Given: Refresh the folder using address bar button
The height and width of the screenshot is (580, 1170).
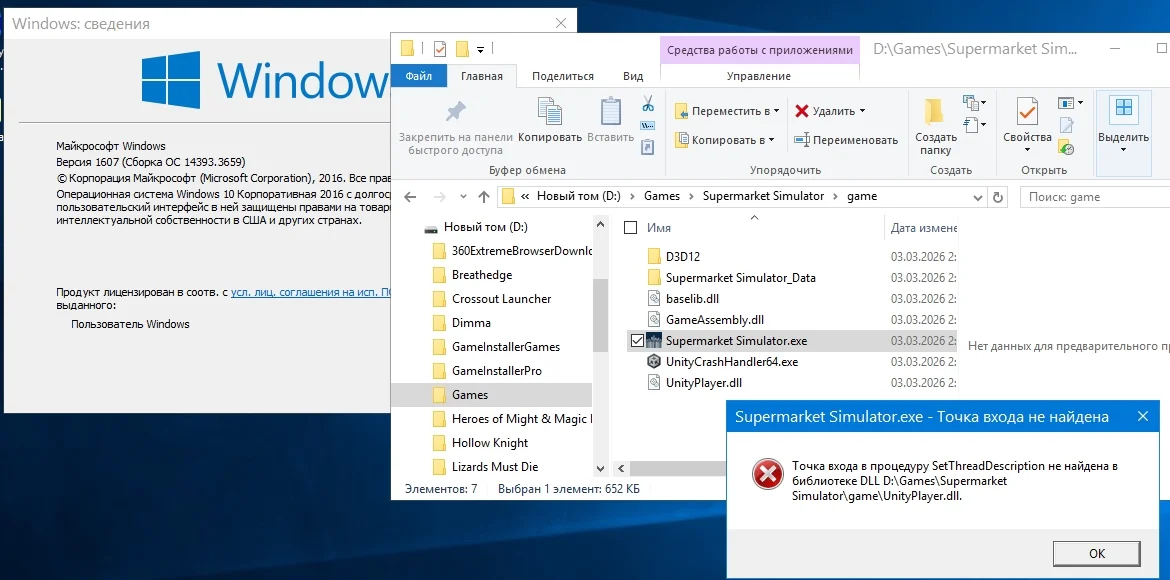Looking at the screenshot, I should click(997, 197).
